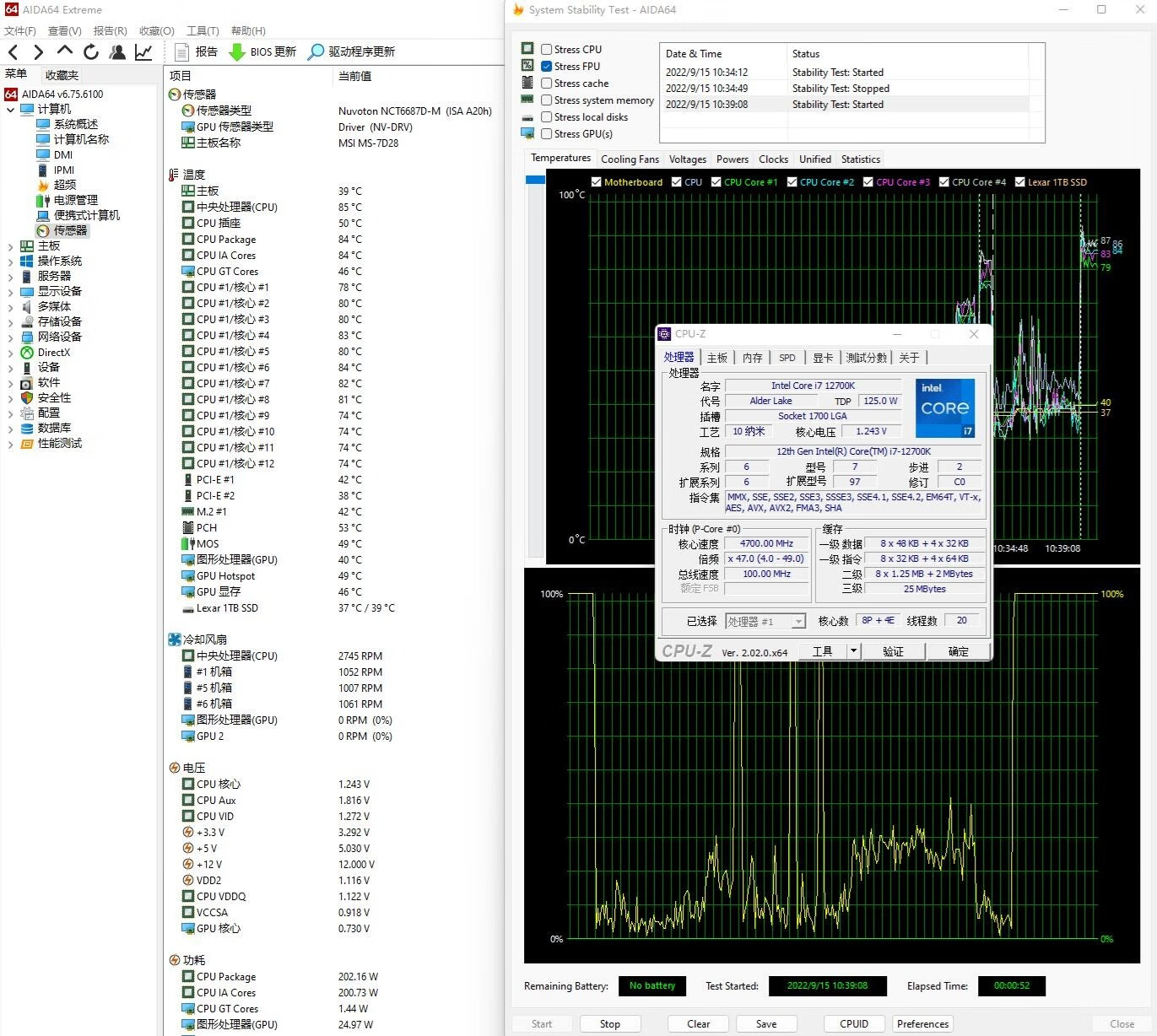Viewport: 1157px width, 1036px height.
Task: Enable Stress cache checkbox
Action: pyautogui.click(x=547, y=83)
